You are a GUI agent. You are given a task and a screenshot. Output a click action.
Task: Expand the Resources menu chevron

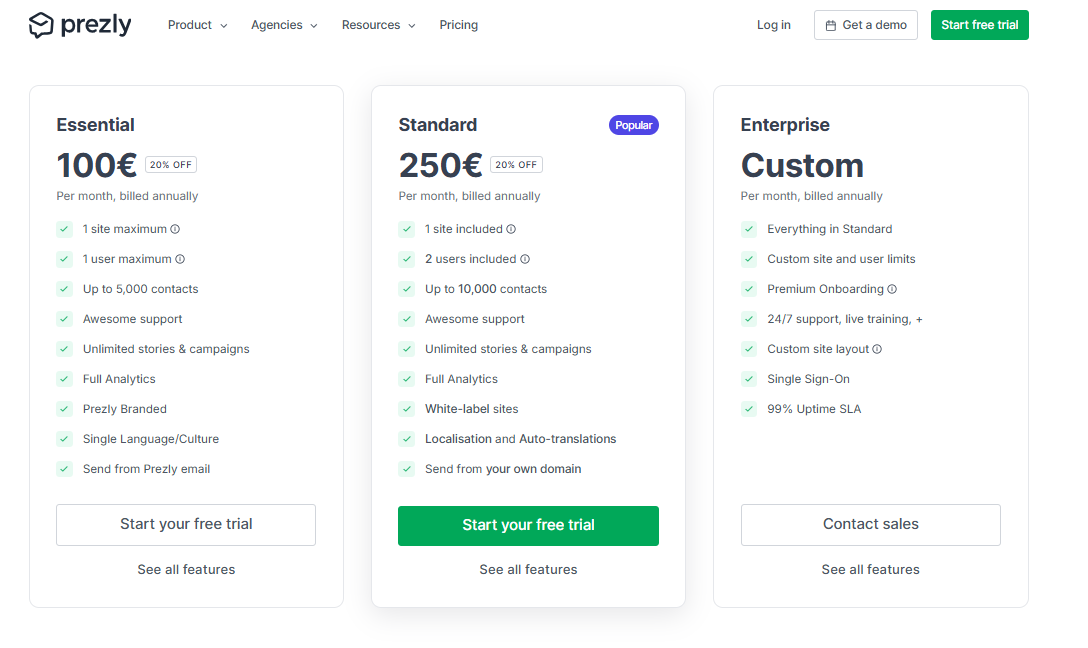411,26
